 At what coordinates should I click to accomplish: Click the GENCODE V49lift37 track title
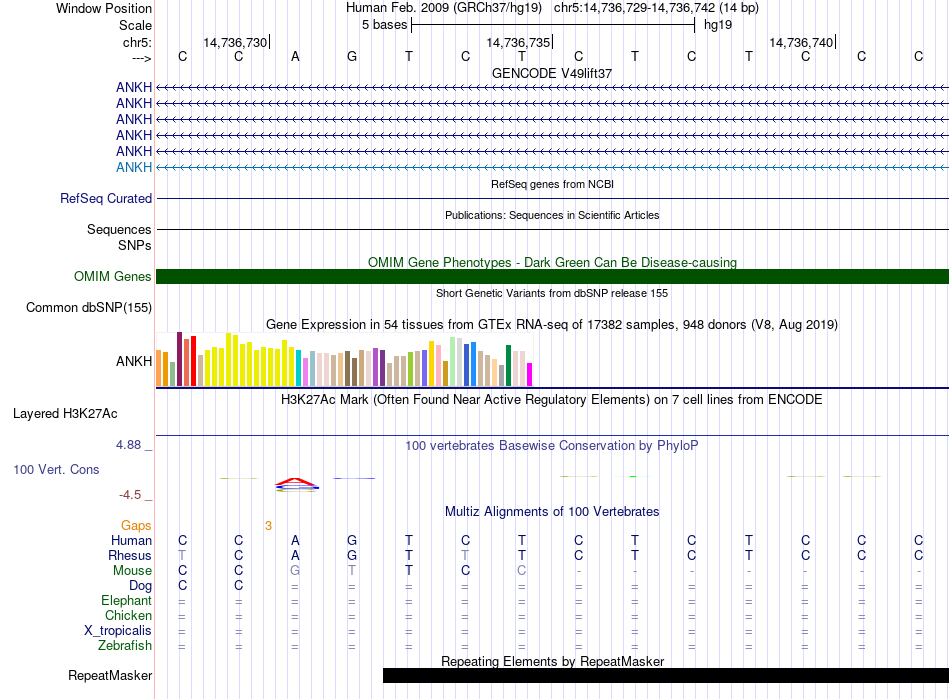coord(552,73)
